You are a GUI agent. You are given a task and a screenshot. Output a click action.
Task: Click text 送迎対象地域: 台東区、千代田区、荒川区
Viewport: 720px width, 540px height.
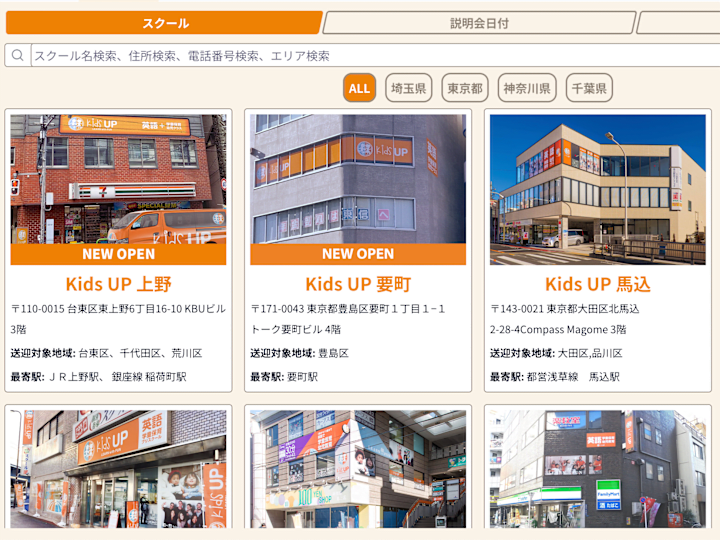point(107,353)
